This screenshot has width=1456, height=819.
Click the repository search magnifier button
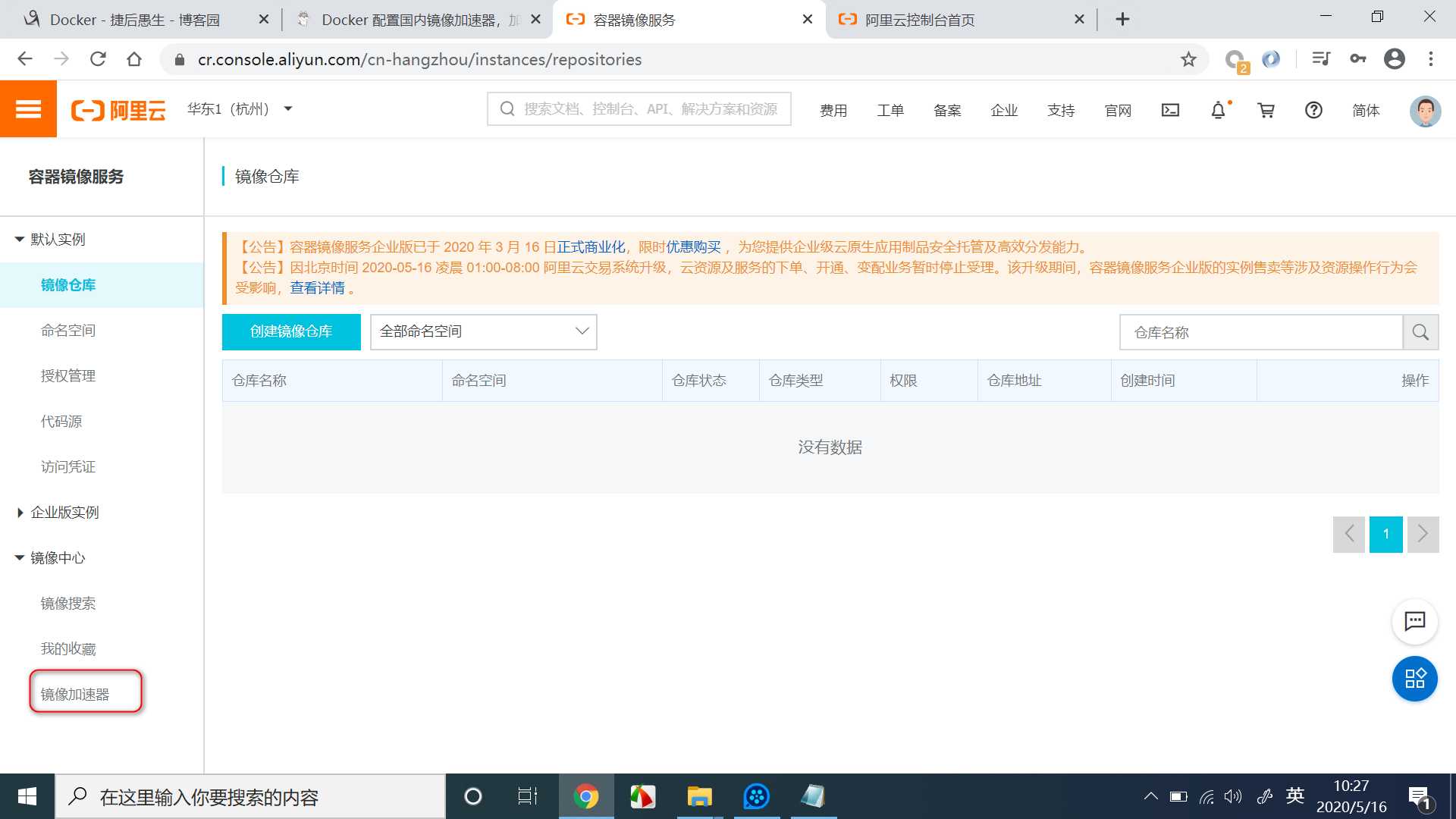1420,332
